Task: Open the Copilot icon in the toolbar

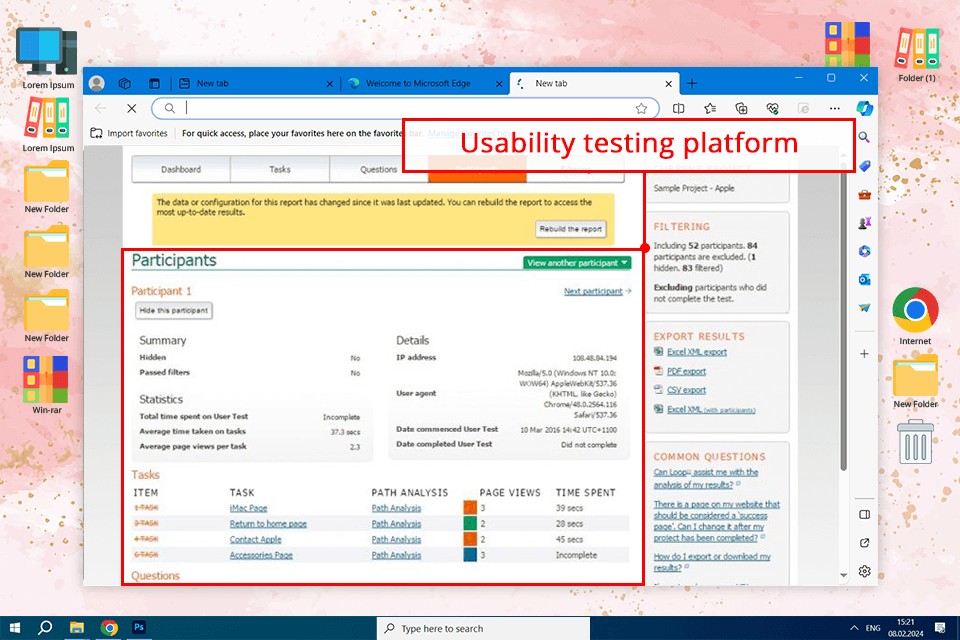Action: [864, 108]
